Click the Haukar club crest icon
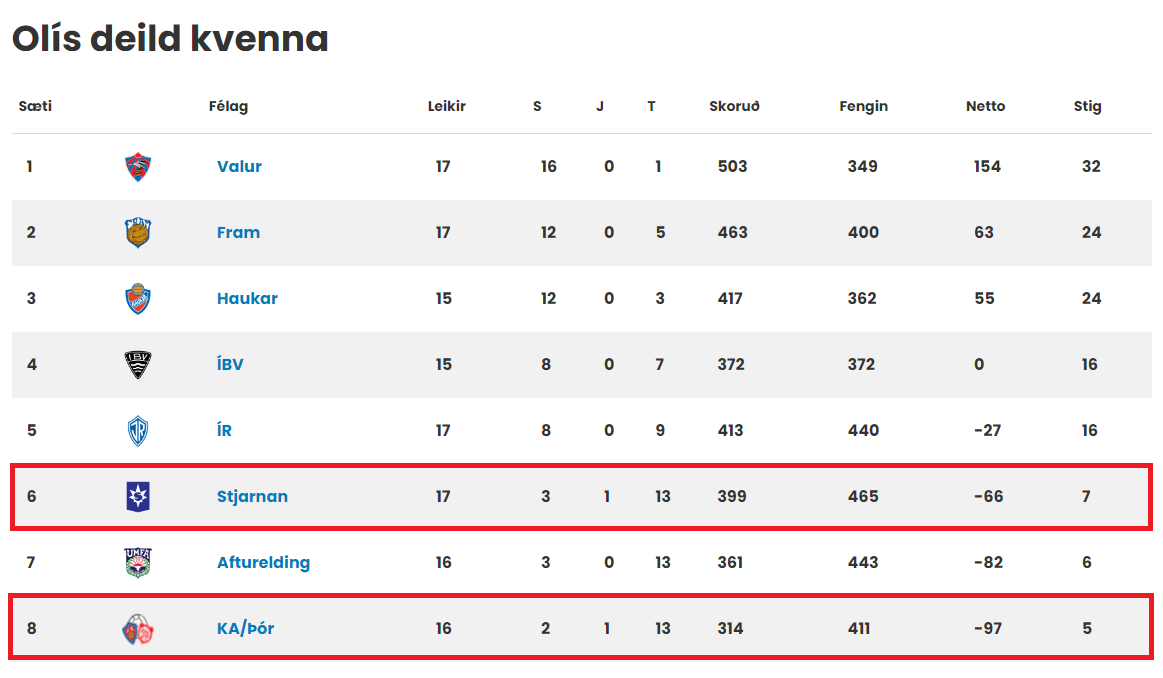 (x=138, y=299)
